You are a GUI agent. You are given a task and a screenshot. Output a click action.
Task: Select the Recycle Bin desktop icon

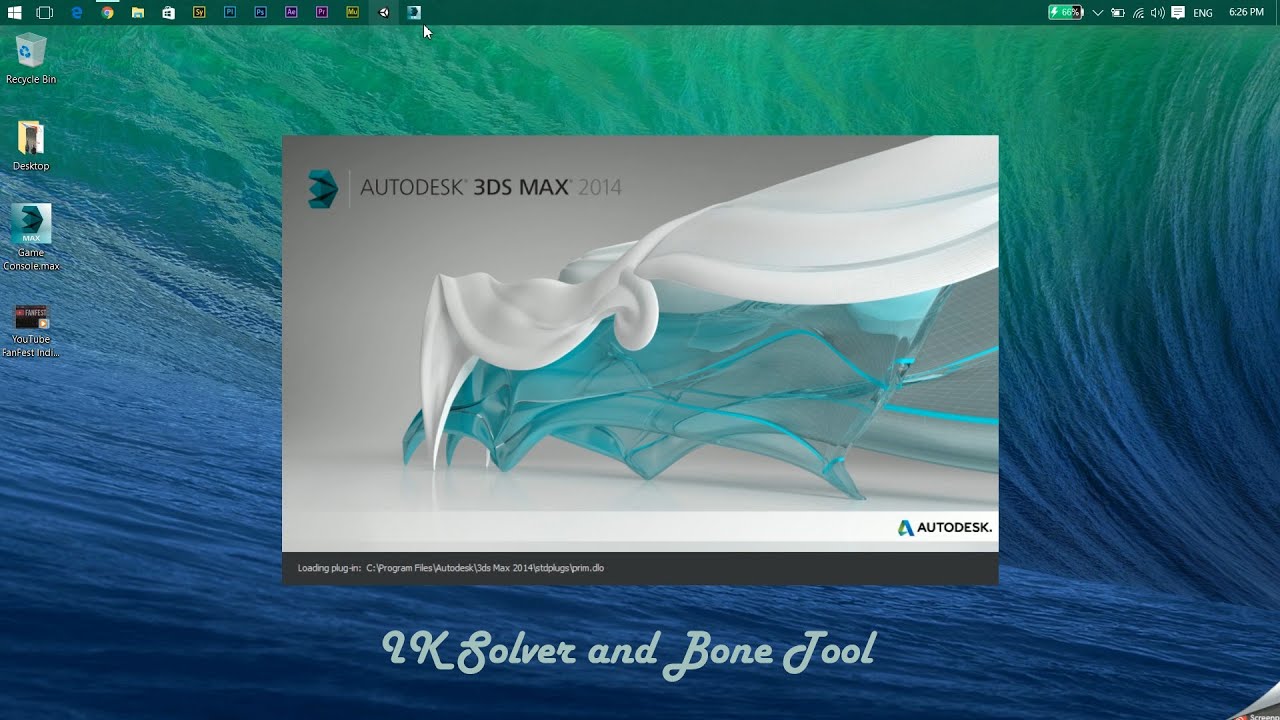pyautogui.click(x=31, y=59)
